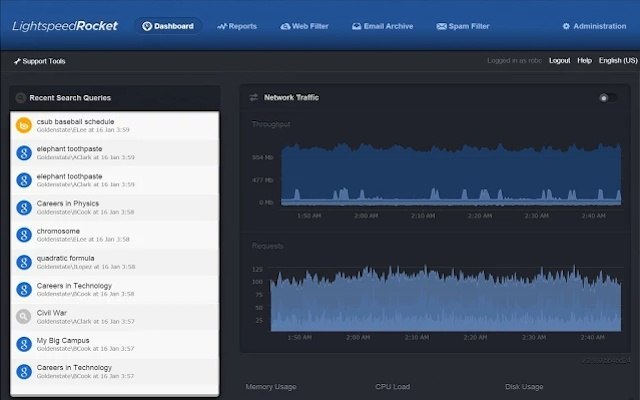Select the Civil War query
This screenshot has width=640, height=400.
coord(115,317)
